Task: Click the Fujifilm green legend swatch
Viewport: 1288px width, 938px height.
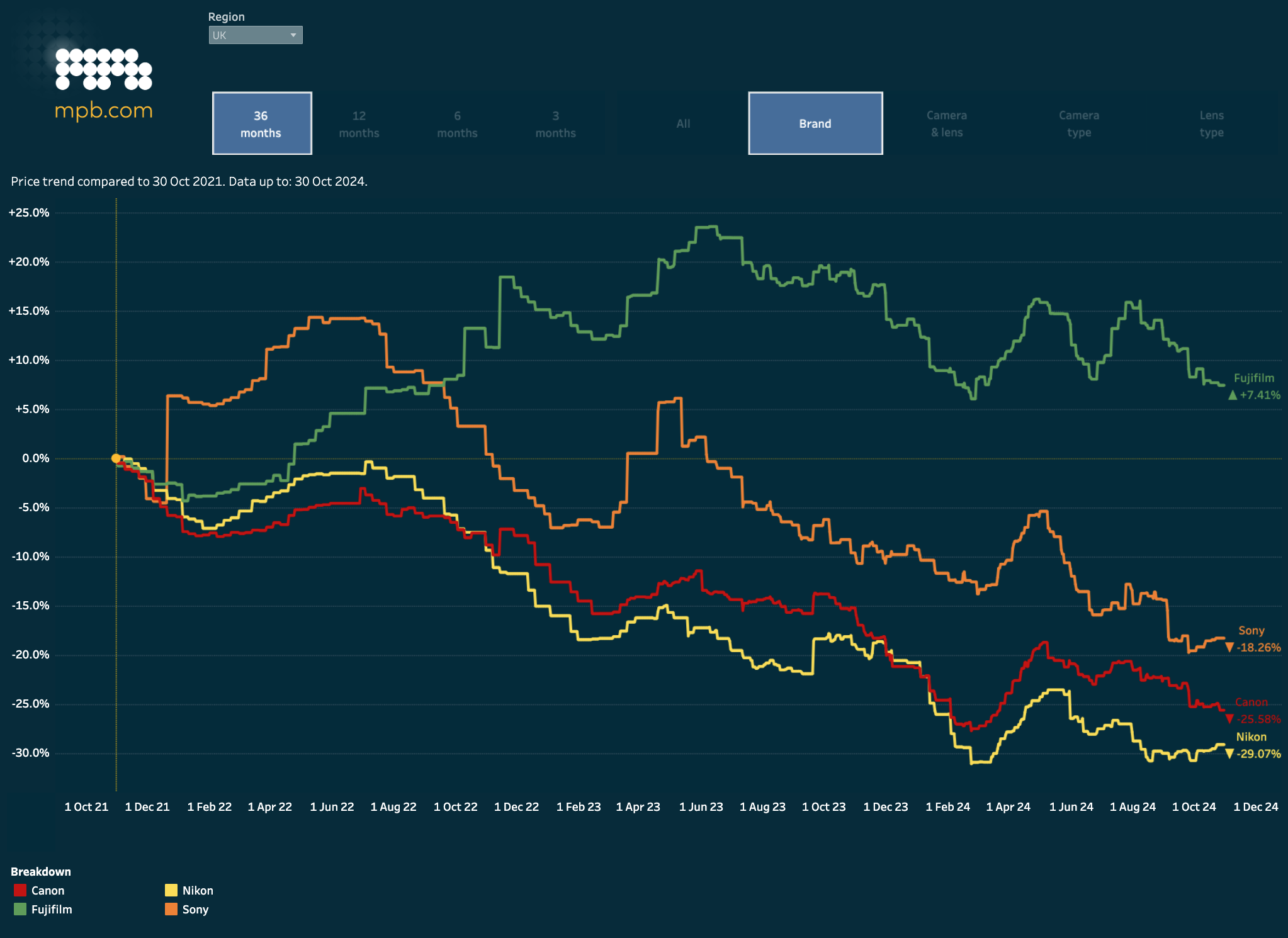Action: (x=20, y=909)
